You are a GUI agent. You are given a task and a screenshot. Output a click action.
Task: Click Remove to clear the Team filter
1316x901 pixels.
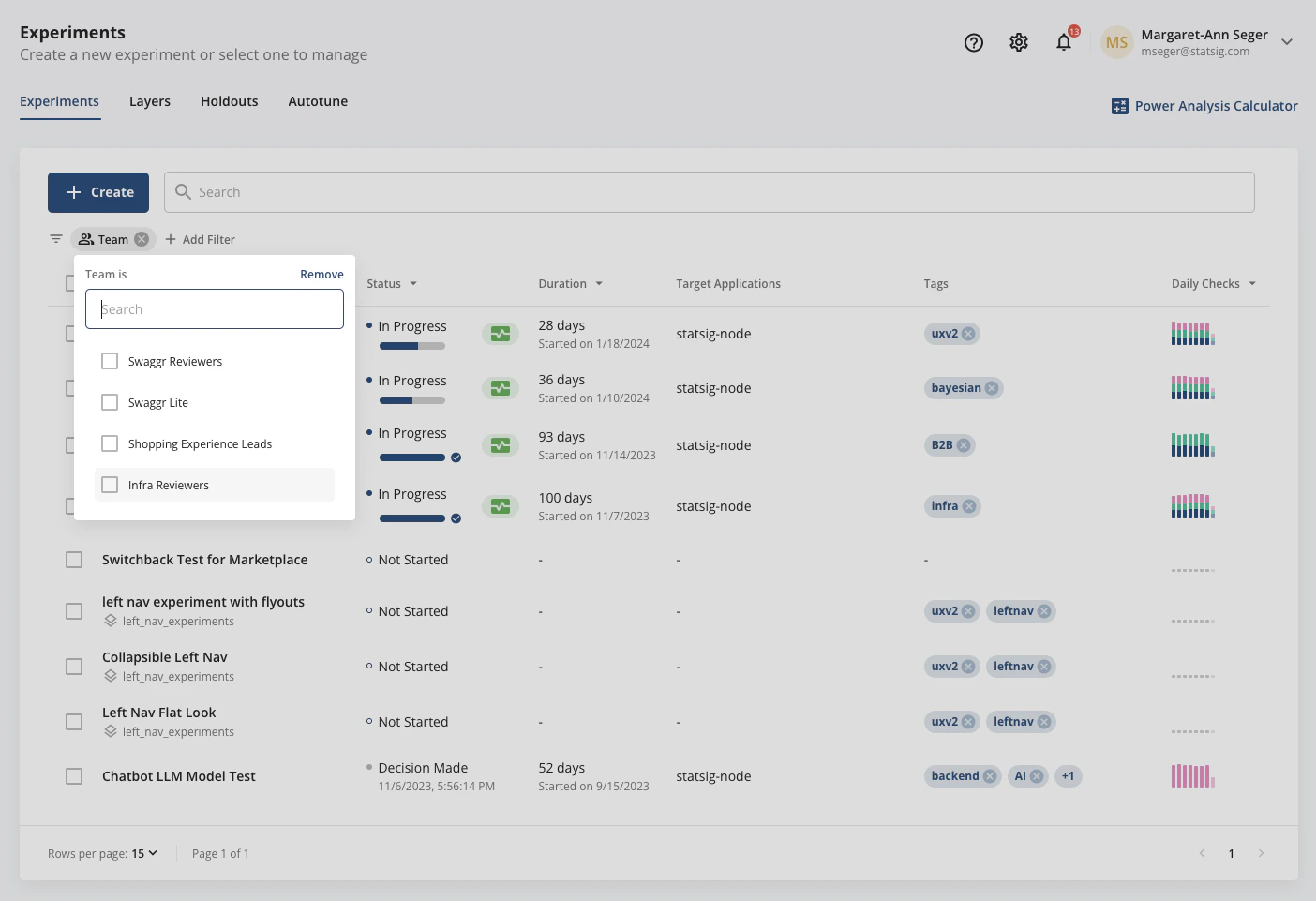pyautogui.click(x=322, y=274)
